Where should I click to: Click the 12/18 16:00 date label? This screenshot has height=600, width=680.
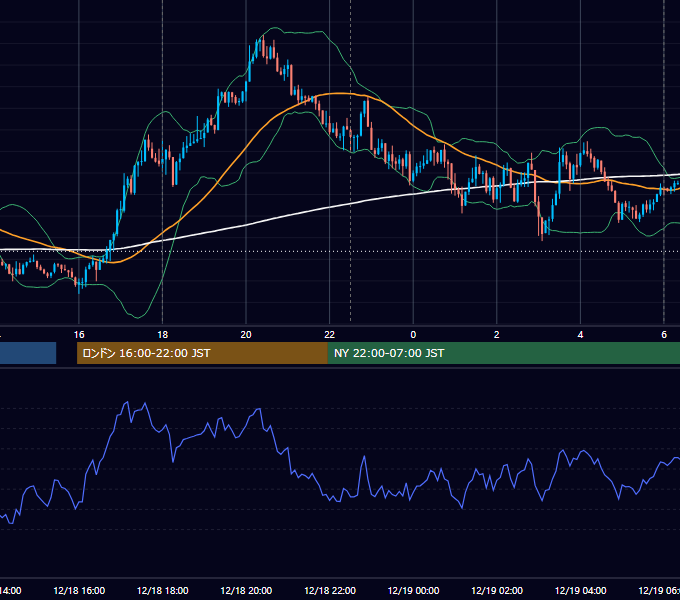point(79,590)
